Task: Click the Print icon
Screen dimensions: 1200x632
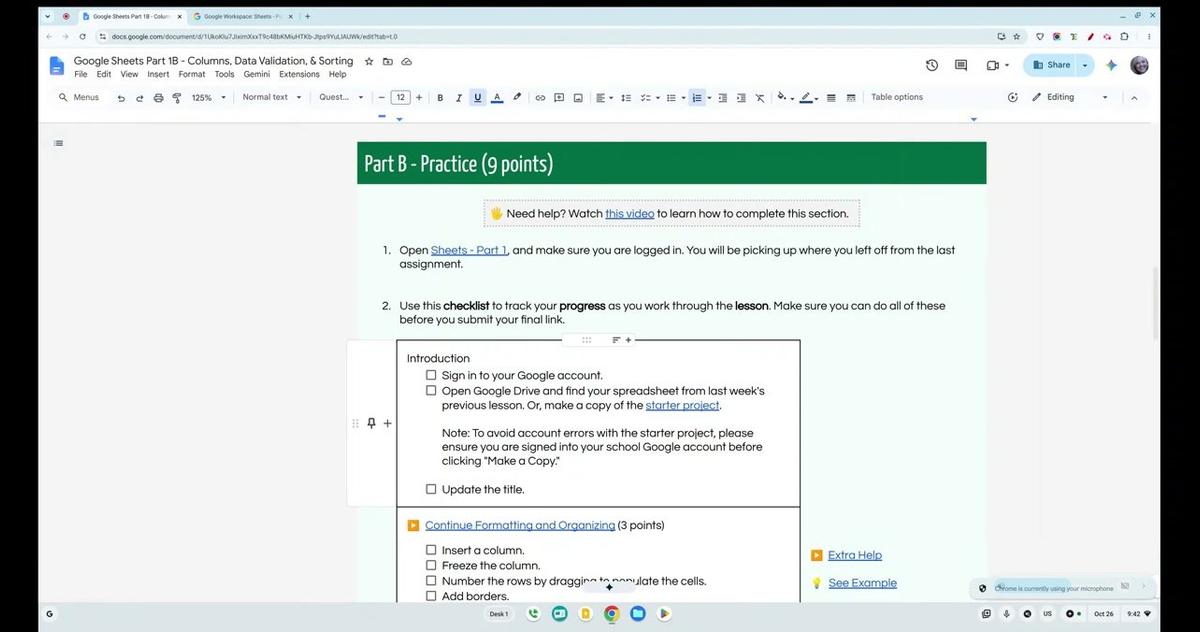Action: pyautogui.click(x=158, y=98)
